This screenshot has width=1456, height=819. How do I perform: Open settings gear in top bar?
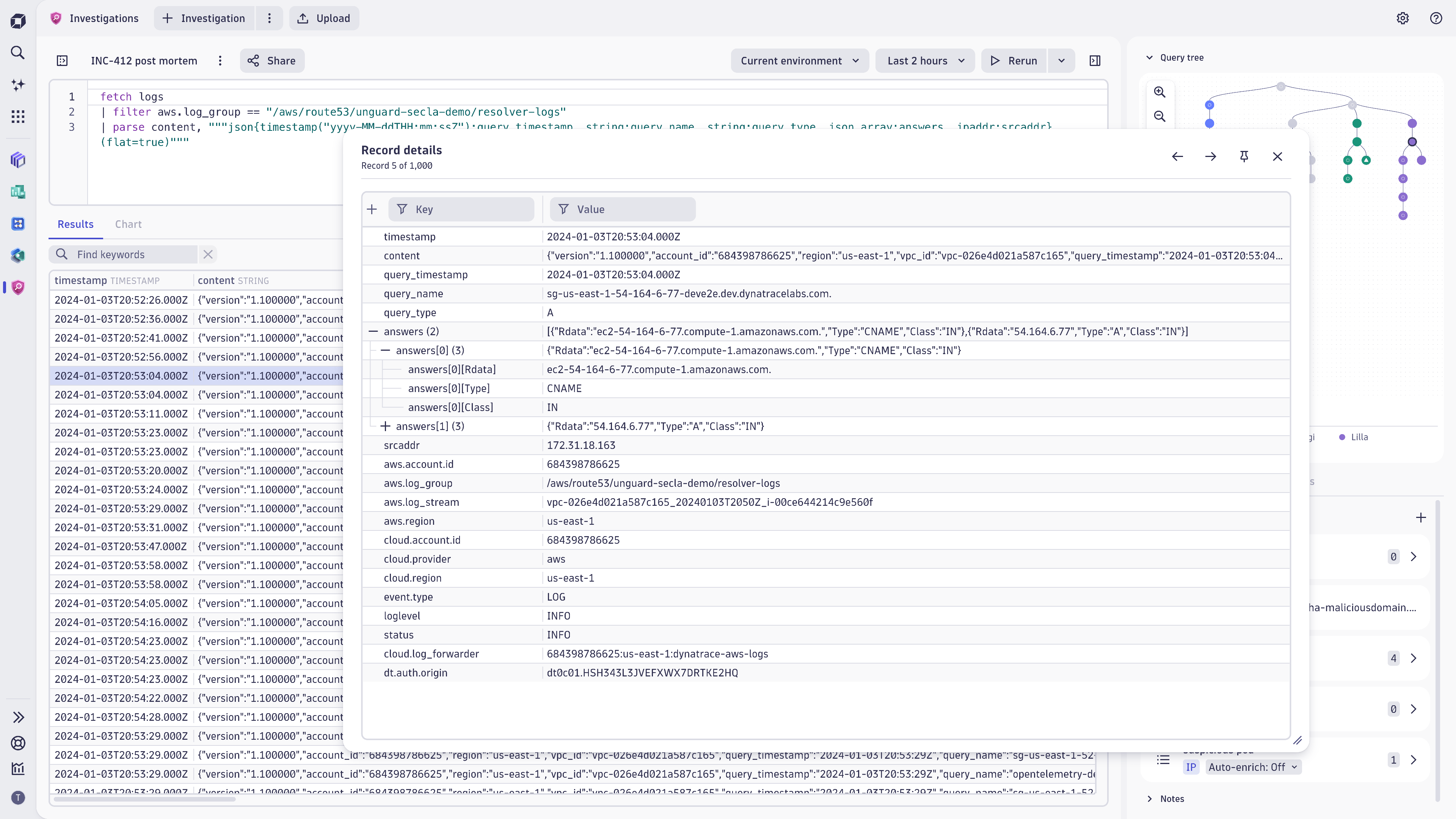pos(1402,18)
